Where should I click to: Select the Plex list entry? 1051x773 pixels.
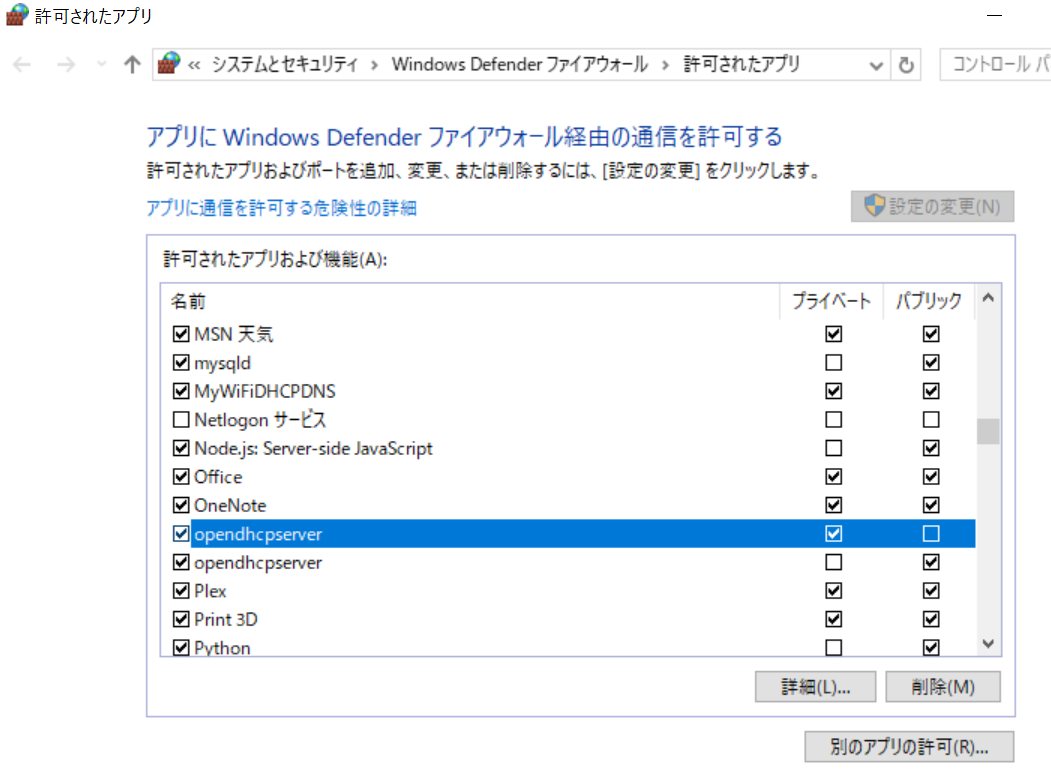coord(210,591)
